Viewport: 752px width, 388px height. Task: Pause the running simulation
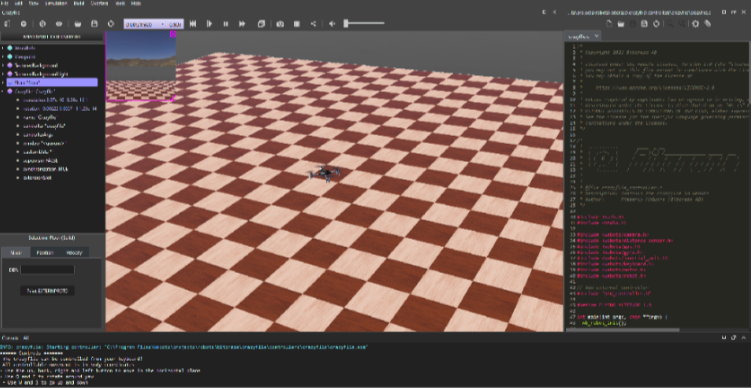pos(225,24)
